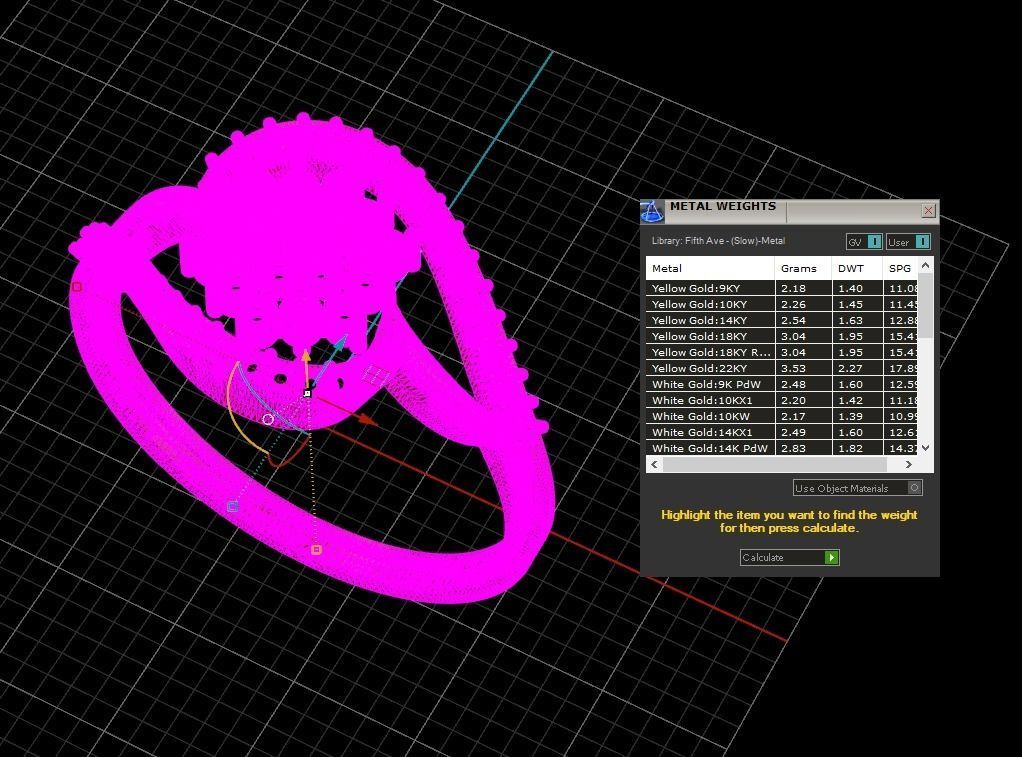
Task: Close the Metal Weights panel
Action: point(928,210)
